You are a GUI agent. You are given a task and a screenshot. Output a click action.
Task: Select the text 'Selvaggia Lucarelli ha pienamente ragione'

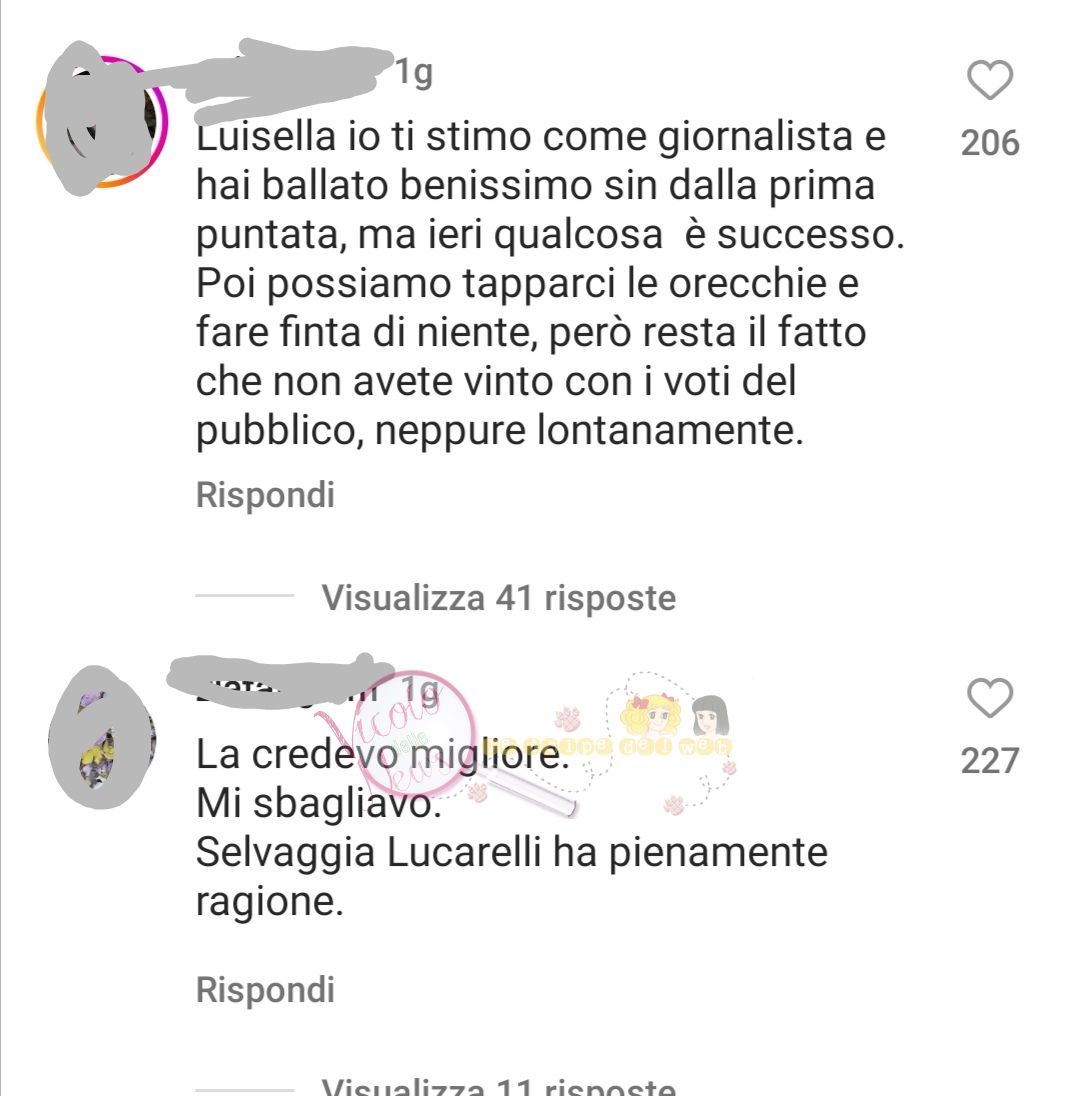[x=511, y=877]
